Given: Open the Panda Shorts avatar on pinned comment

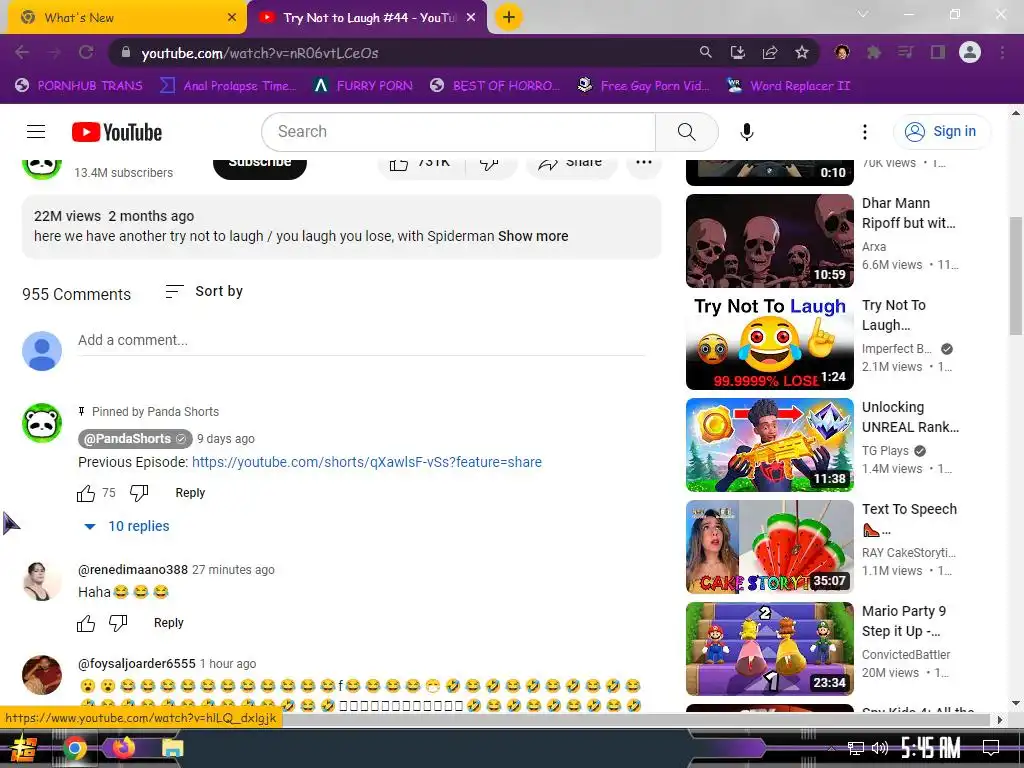Looking at the screenshot, I should pyautogui.click(x=42, y=423).
